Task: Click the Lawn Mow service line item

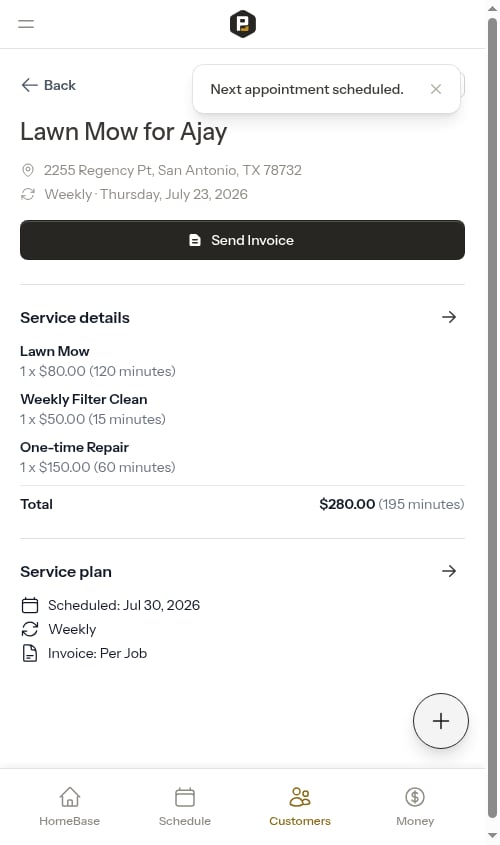Action: pyautogui.click(x=98, y=361)
